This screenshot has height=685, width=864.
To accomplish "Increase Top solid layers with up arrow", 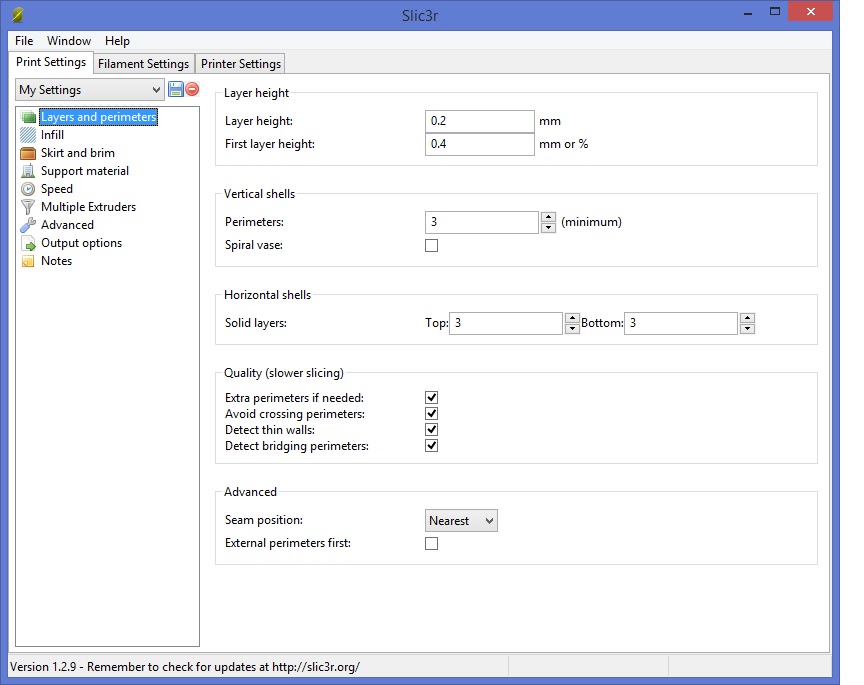I will coord(573,318).
